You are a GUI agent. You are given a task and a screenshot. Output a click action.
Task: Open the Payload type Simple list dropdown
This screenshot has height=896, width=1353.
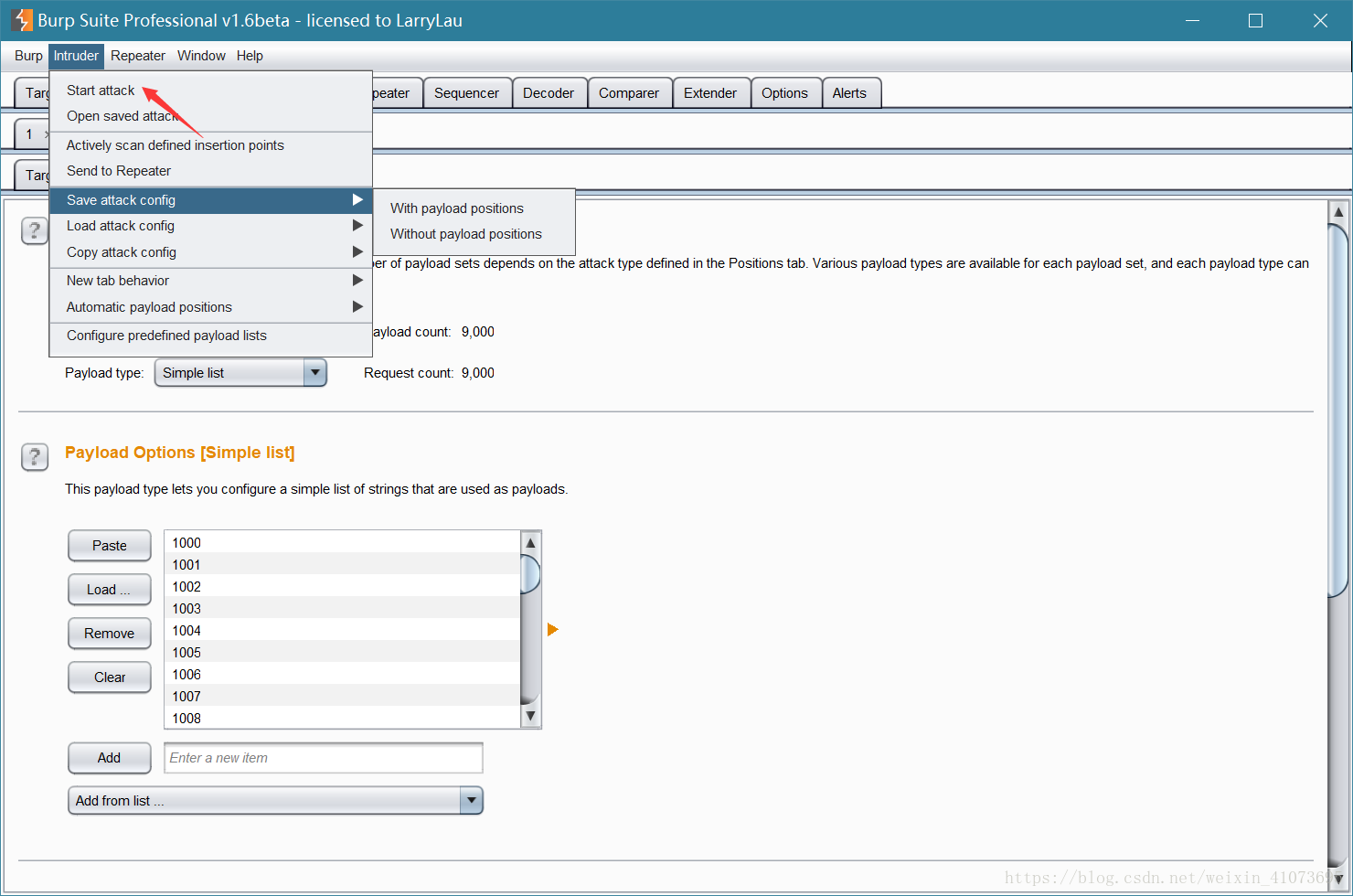tap(240, 373)
